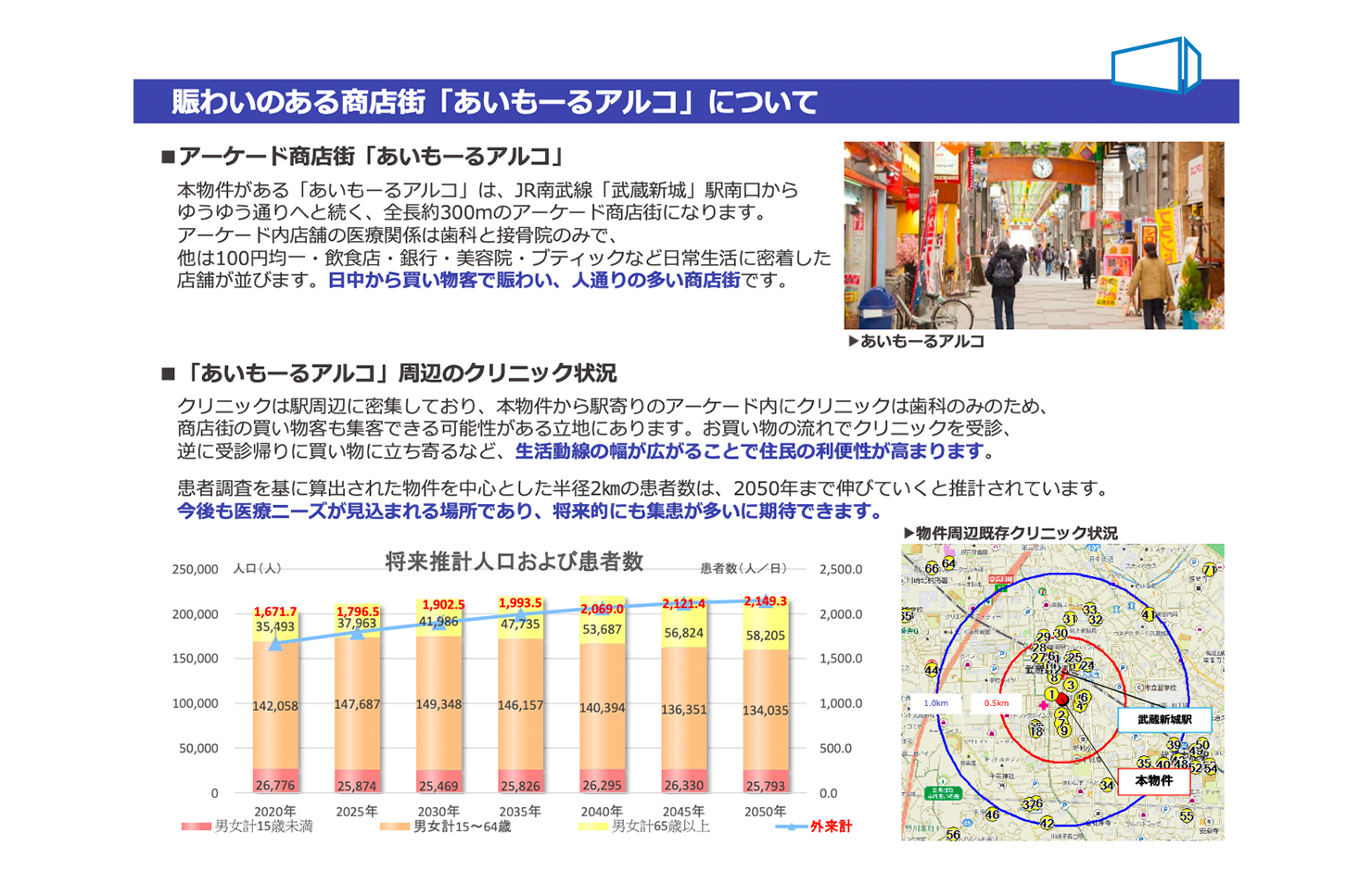Viewport: 1372px width, 871px height.
Task: Click map marker number 39
Action: 1174,744
